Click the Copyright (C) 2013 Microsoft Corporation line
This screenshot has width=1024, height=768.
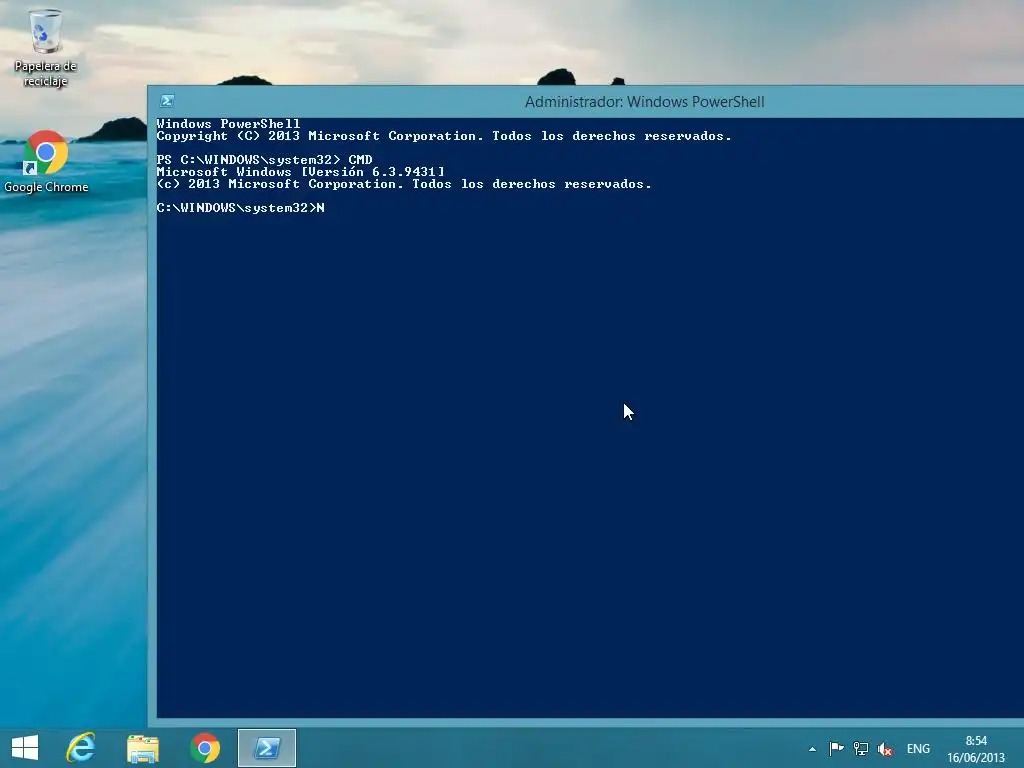coord(444,136)
